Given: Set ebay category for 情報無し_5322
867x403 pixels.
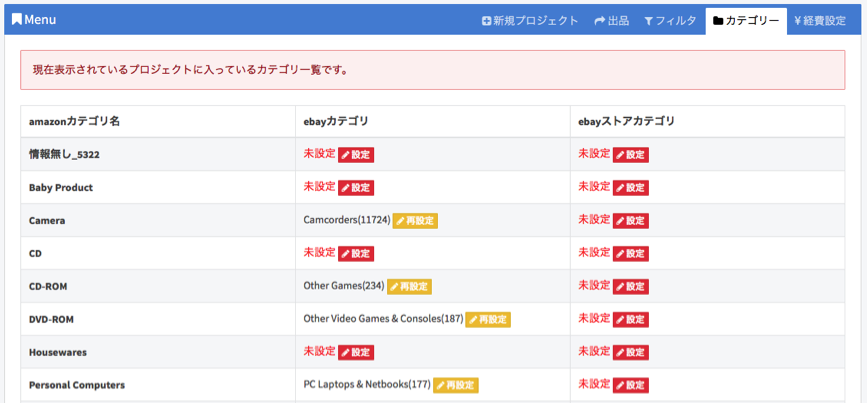Looking at the screenshot, I should (356, 155).
